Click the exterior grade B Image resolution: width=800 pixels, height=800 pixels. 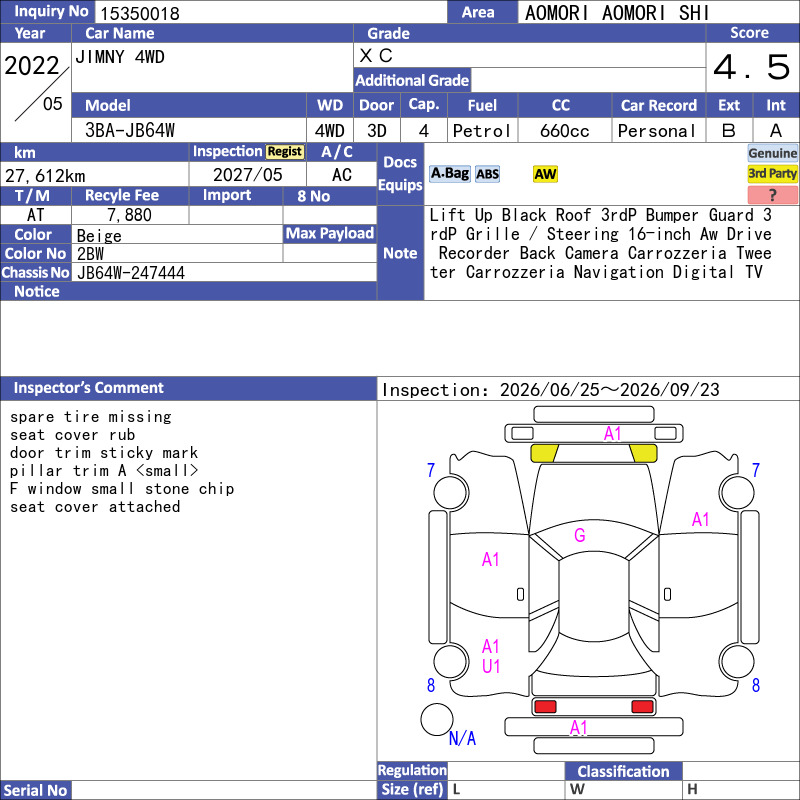coord(729,131)
